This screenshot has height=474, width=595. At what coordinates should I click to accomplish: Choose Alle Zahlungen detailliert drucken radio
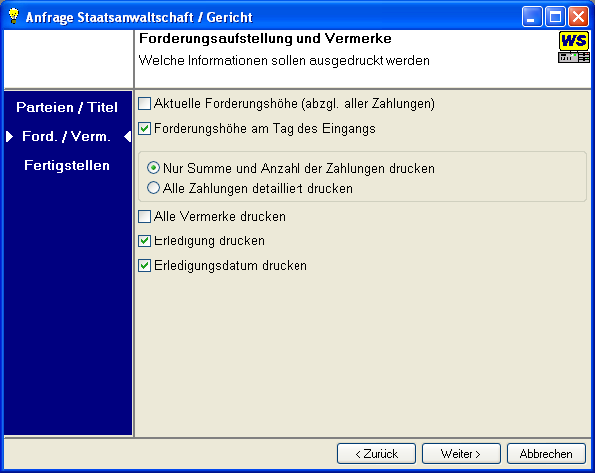point(153,188)
